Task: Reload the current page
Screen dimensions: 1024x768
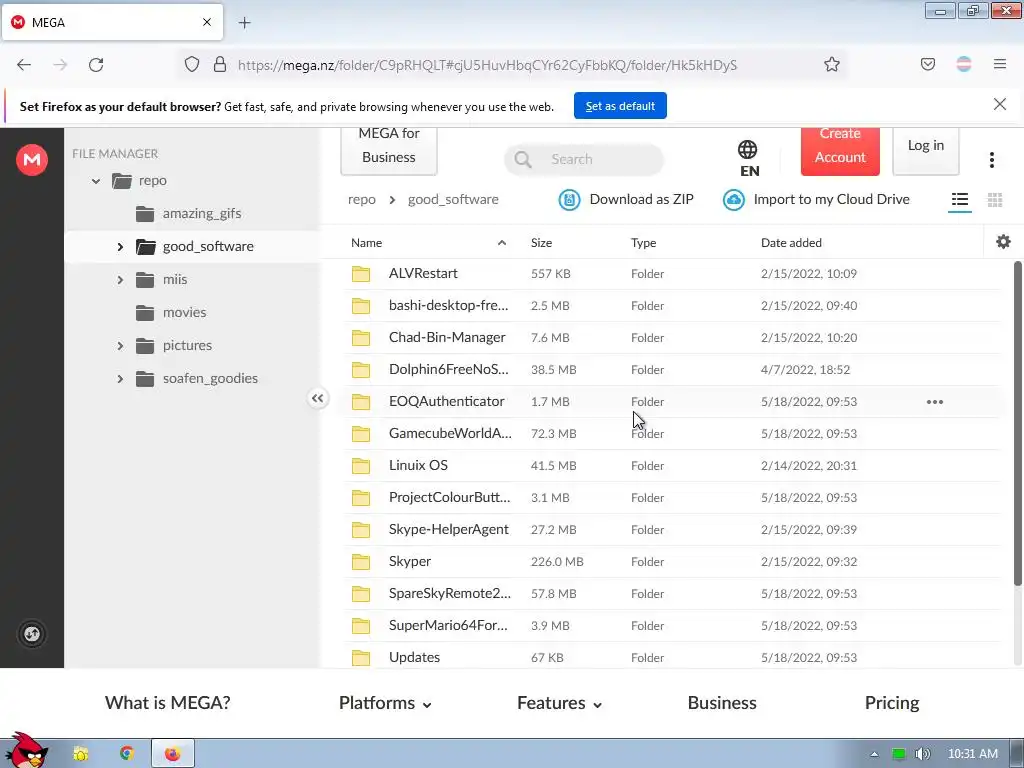Action: click(x=96, y=65)
